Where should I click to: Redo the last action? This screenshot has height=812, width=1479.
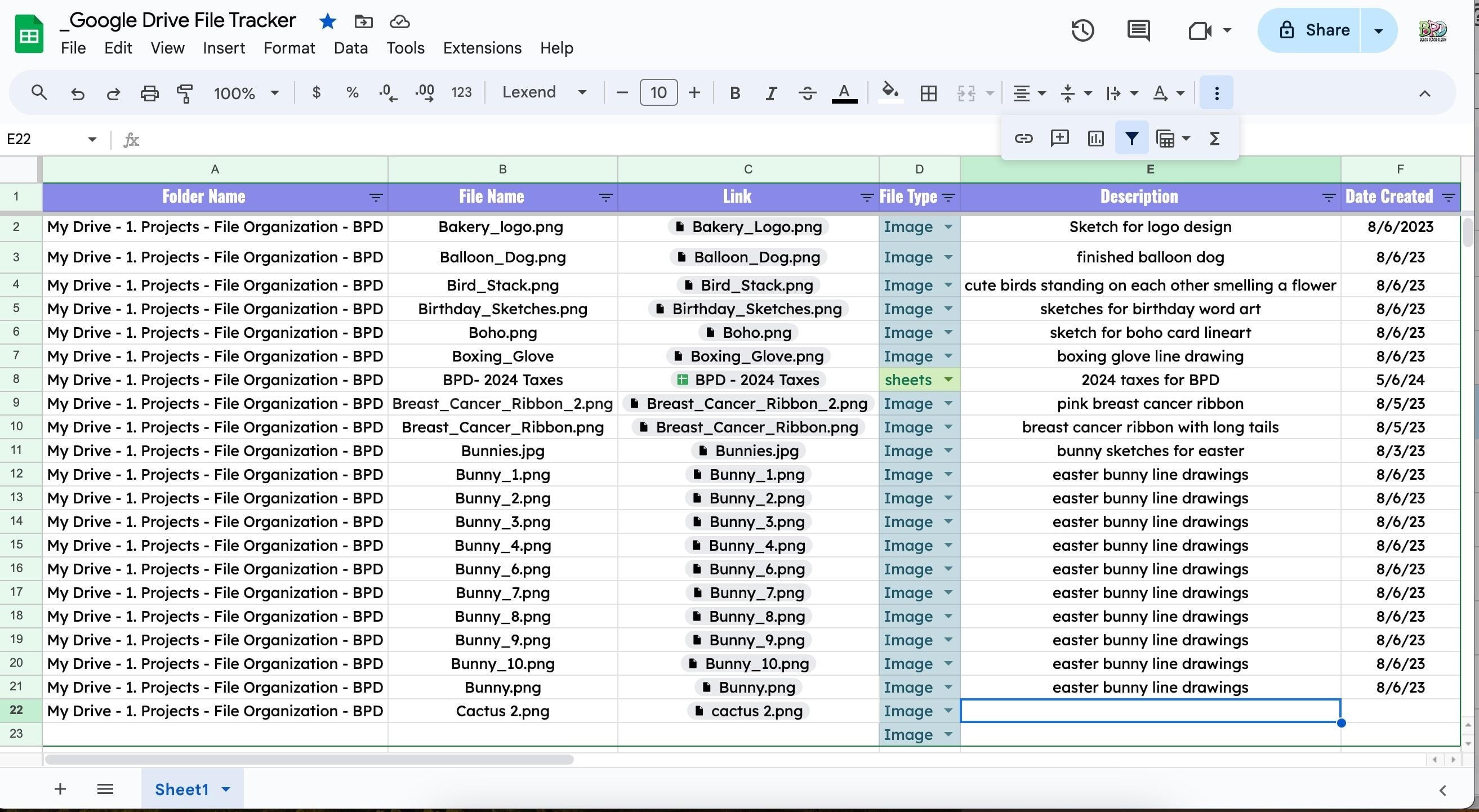(x=113, y=93)
